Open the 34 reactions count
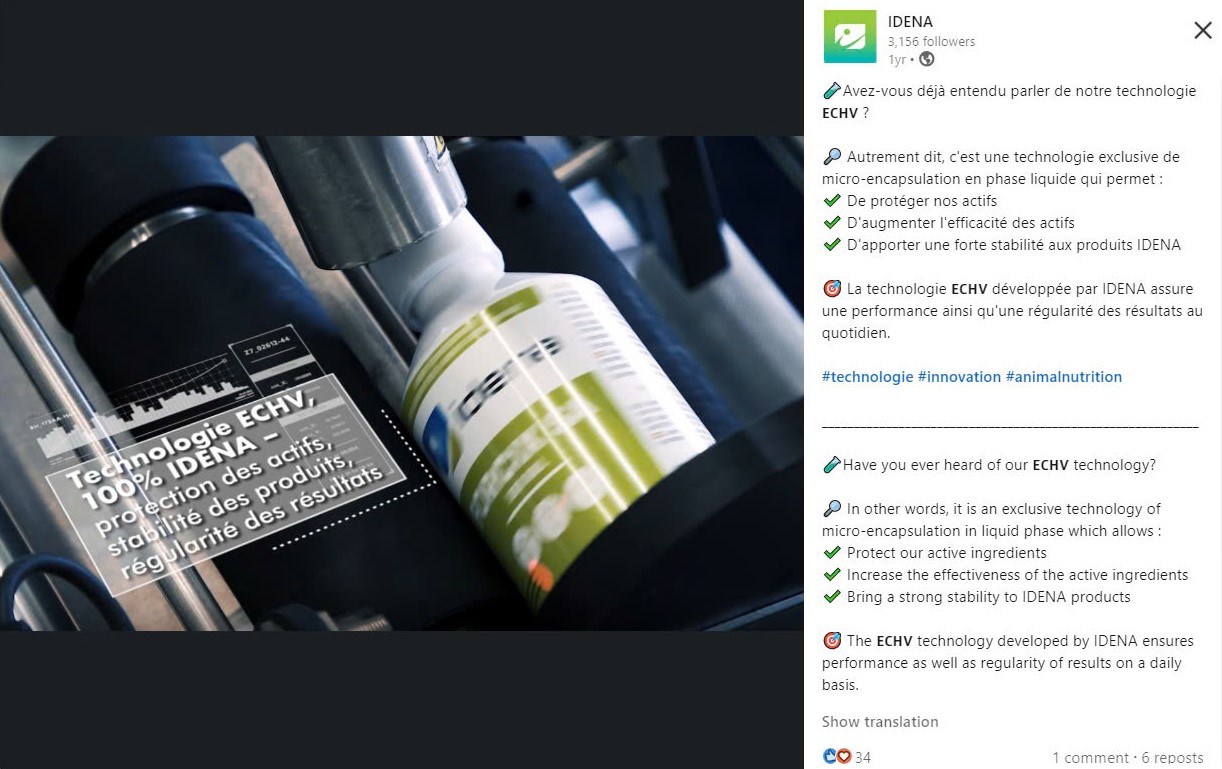 (862, 758)
